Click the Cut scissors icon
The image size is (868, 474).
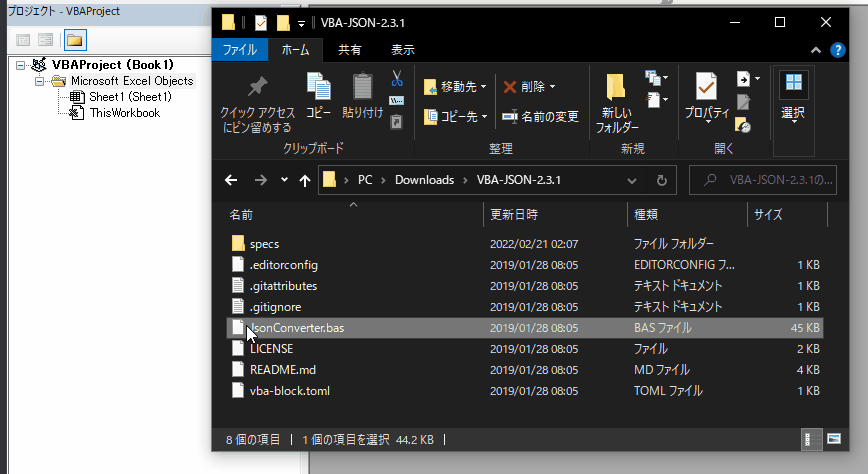coord(397,79)
